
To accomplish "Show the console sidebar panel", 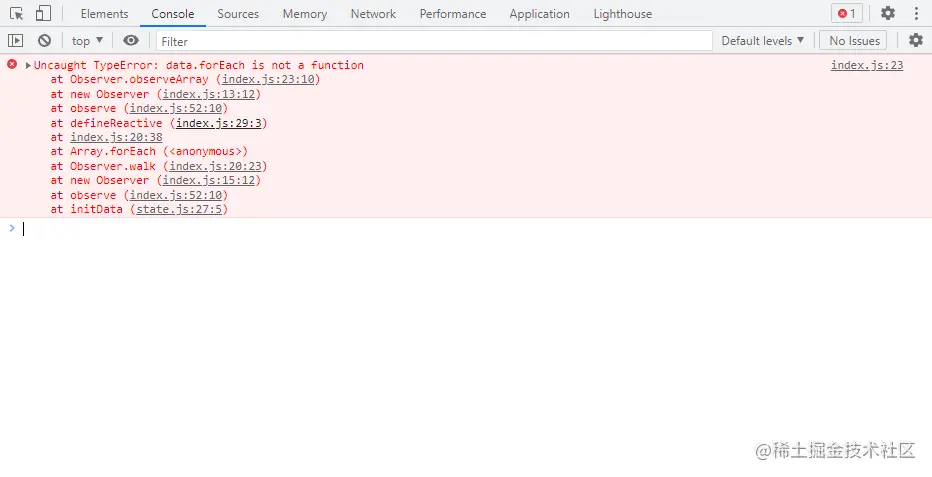I will [15, 40].
